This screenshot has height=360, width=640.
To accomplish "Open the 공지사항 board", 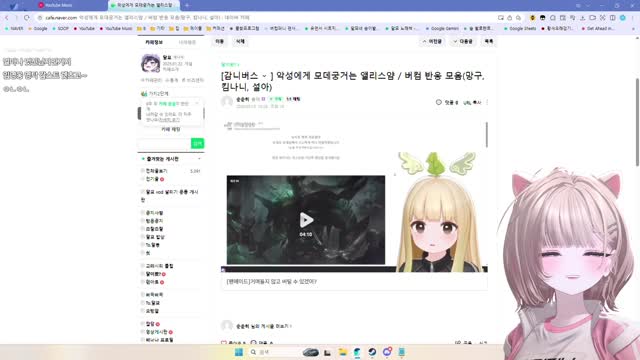I will coord(154,213).
